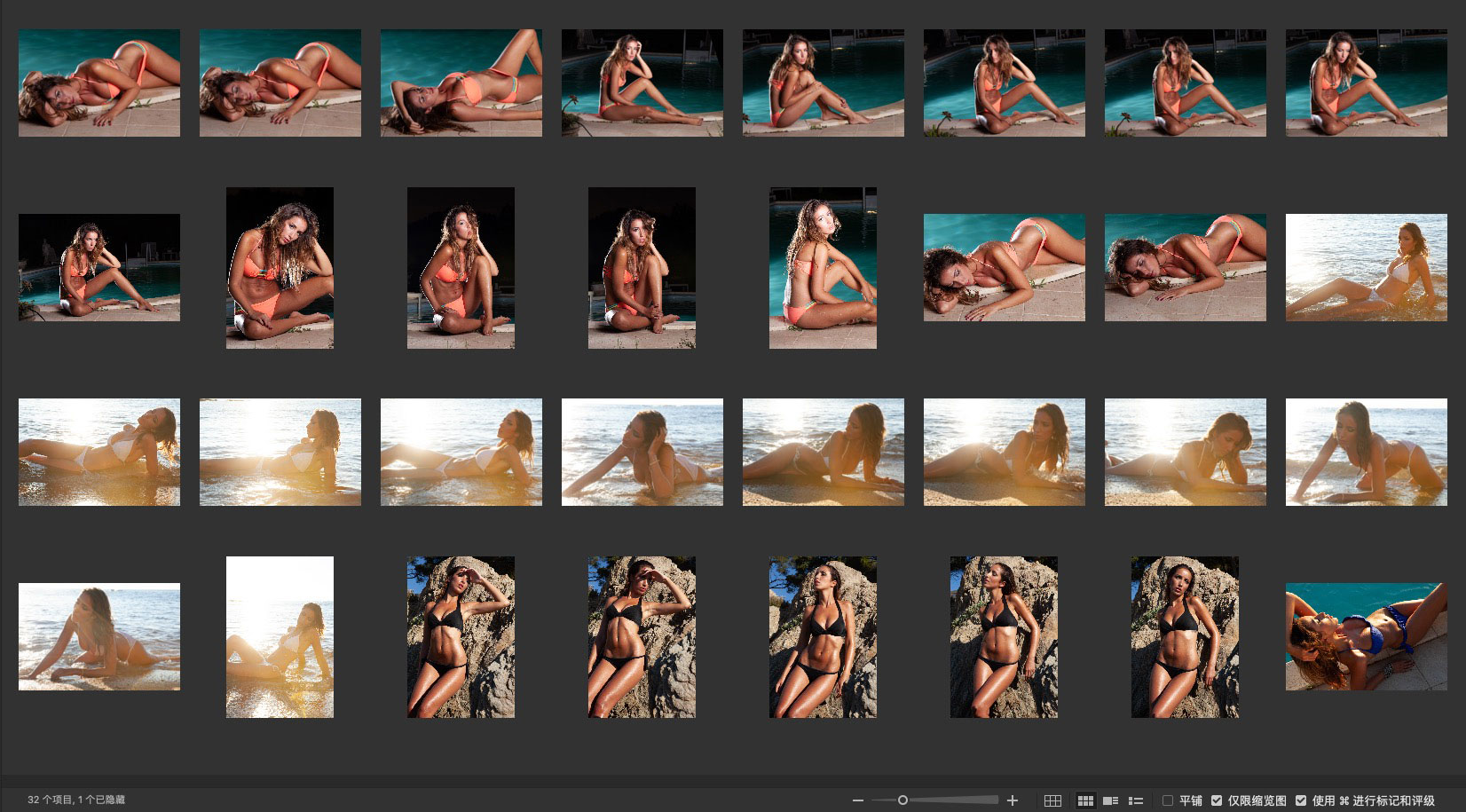This screenshot has height=812, width=1466.
Task: Select the white bikini beach photo in second row
Action: coord(1366,267)
